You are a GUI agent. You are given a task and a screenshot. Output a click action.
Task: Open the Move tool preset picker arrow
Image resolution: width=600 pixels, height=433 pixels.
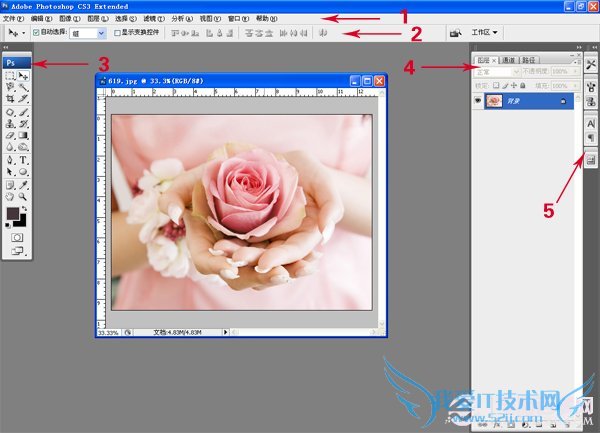click(x=23, y=33)
